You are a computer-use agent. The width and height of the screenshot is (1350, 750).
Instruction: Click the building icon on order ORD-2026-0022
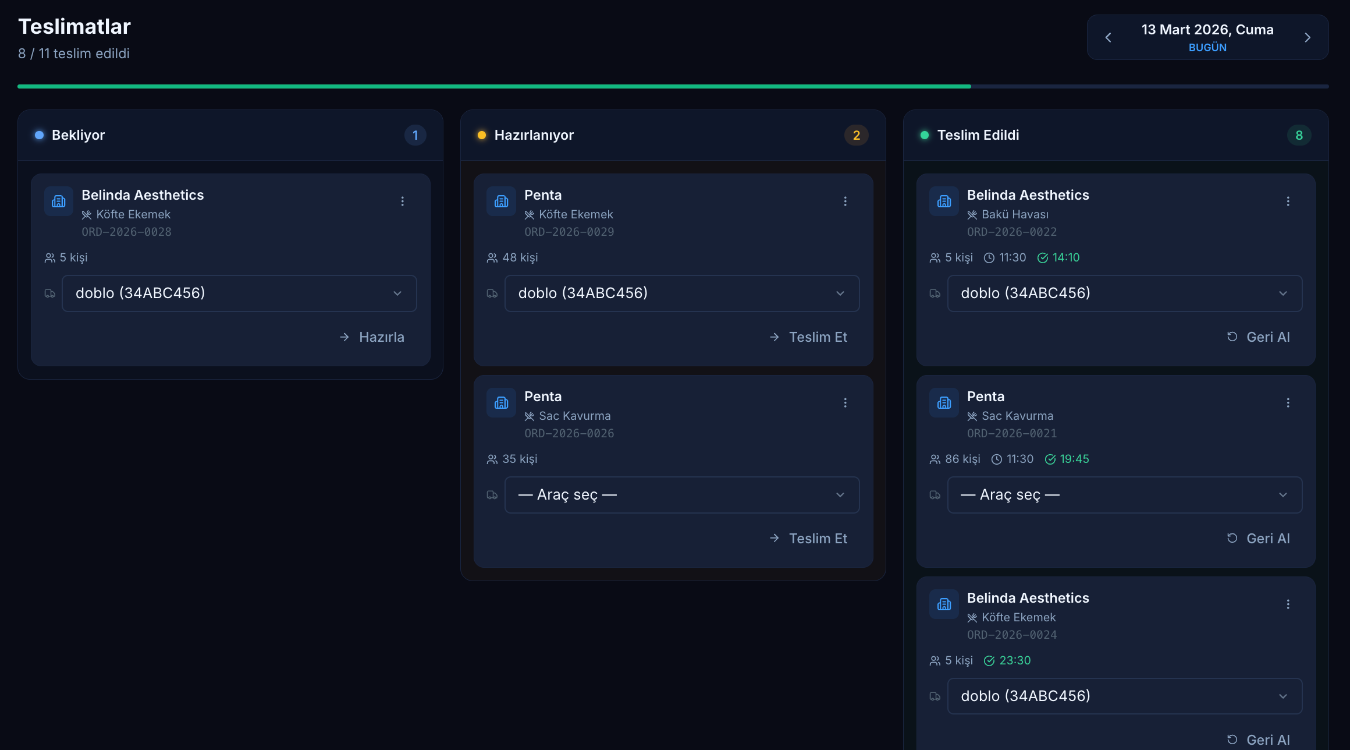tap(944, 201)
